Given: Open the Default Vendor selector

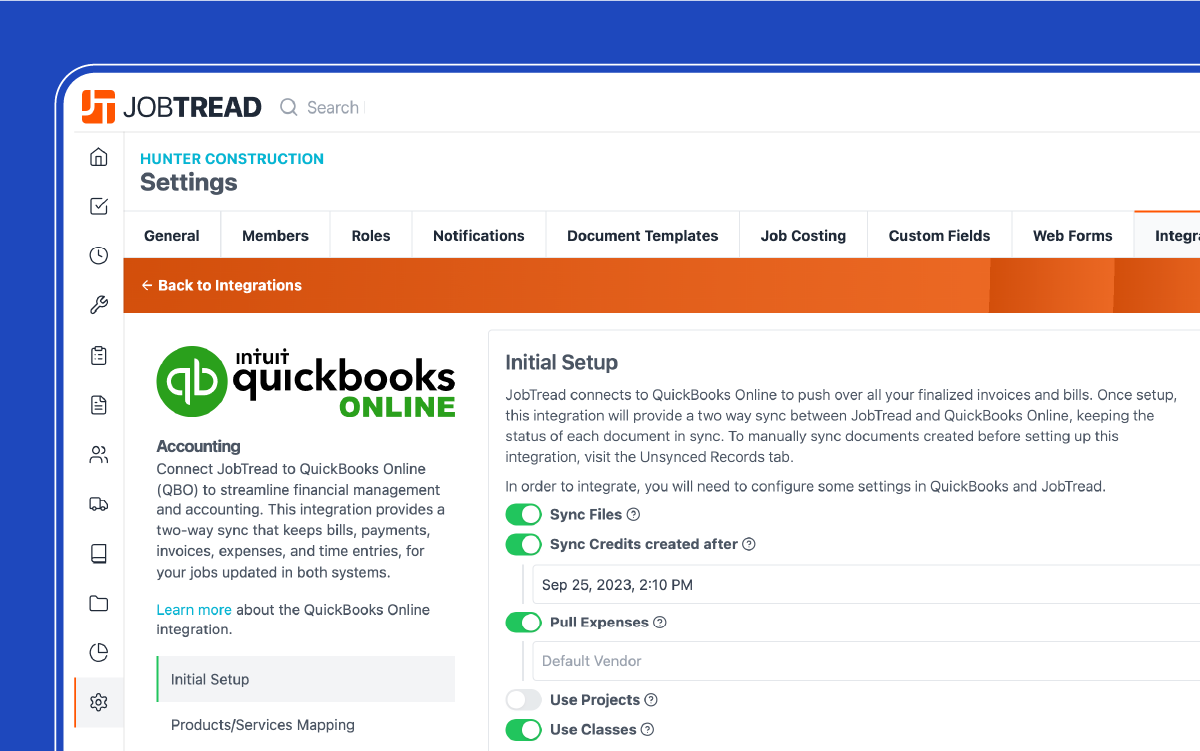Looking at the screenshot, I should tap(700, 661).
